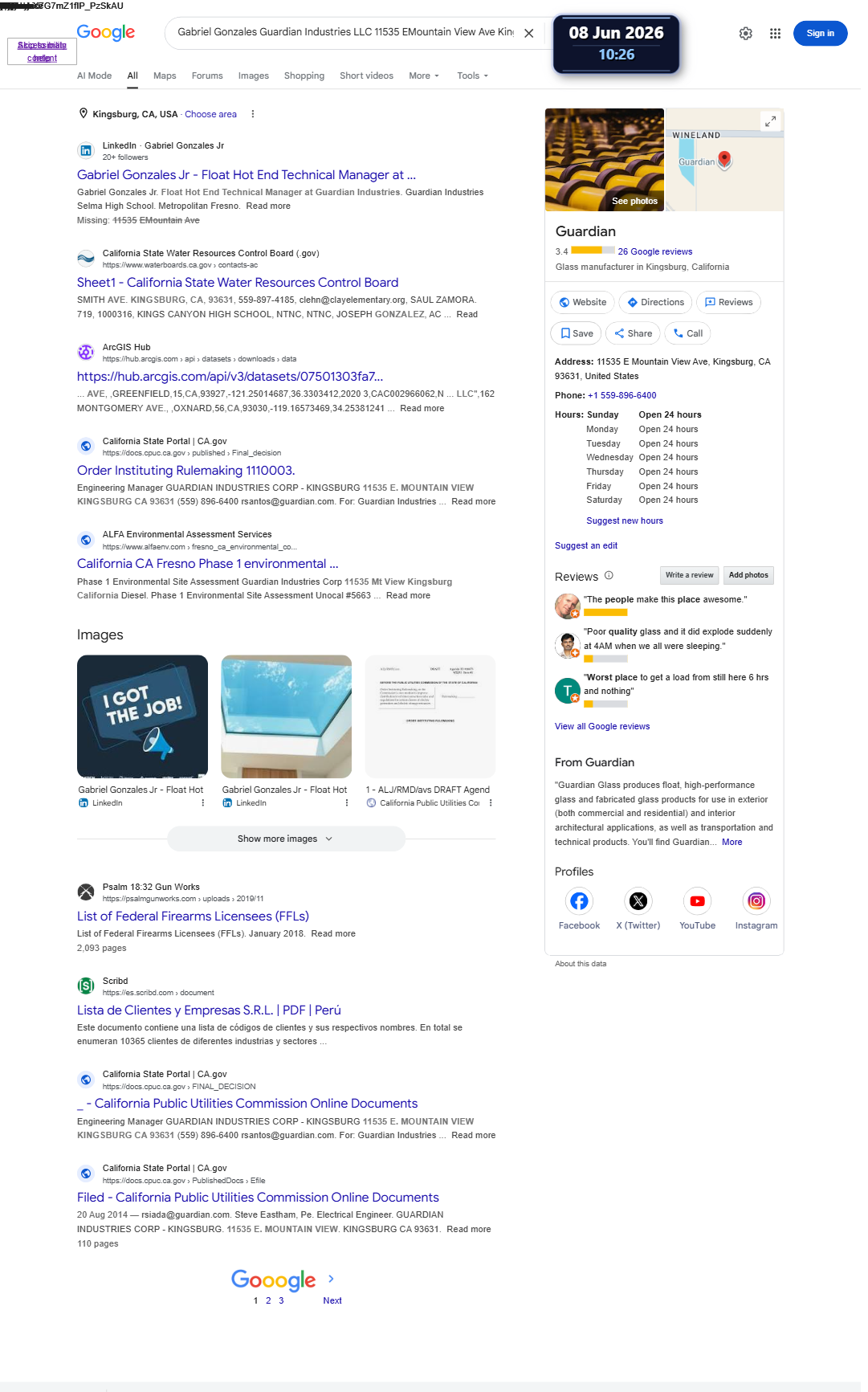Viewport: 868px width, 1392px height.
Task: Open 26 Google reviews link
Action: tap(654, 251)
